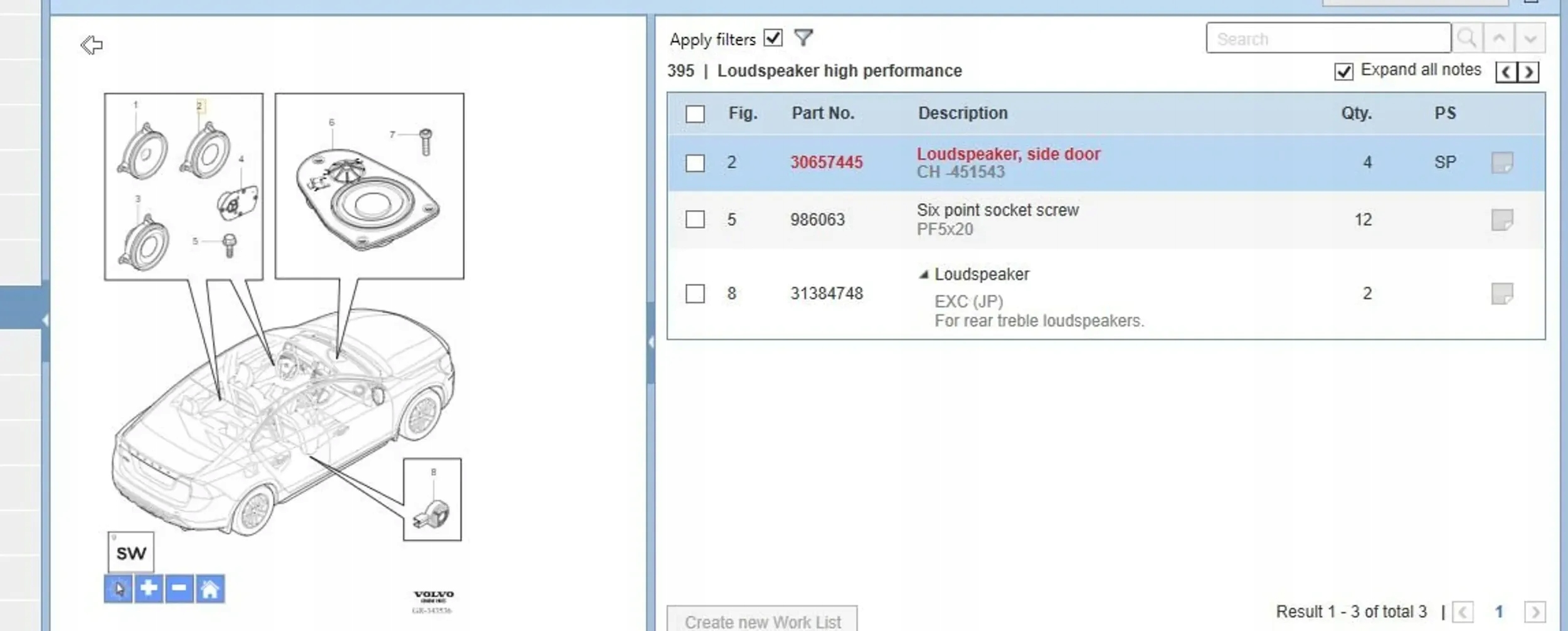Jump to previous search match with the up arrow
Viewport: 1568px width, 631px height.
[x=1499, y=38]
